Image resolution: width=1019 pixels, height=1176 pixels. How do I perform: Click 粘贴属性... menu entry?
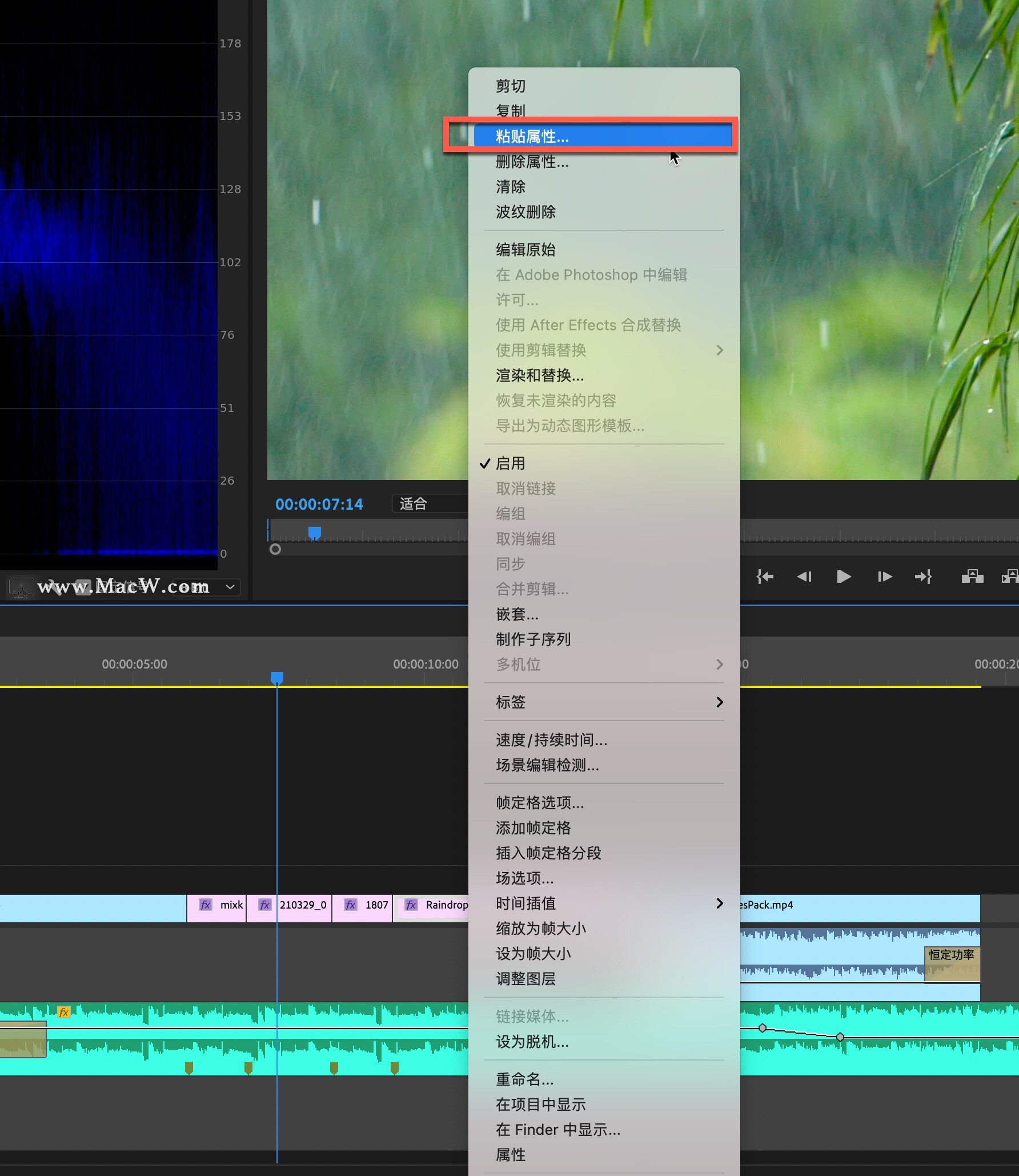click(604, 136)
